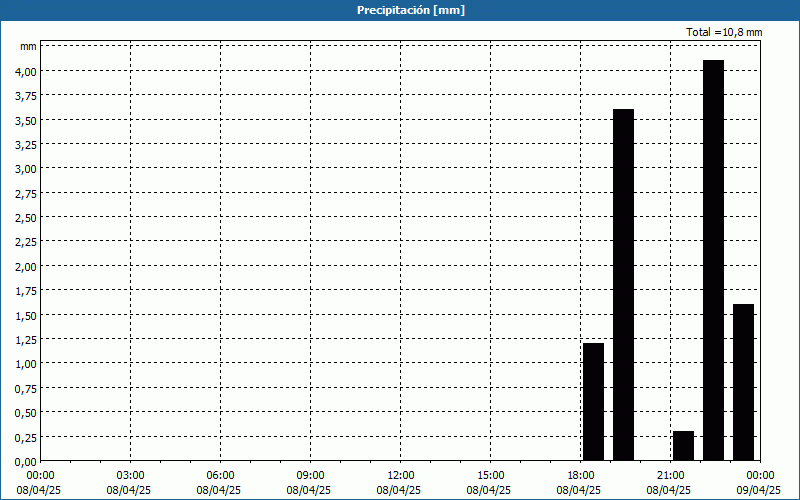Screen dimensions: 800x500
Task: Click the 1,20 mm bar after 18:00
Action: click(593, 401)
